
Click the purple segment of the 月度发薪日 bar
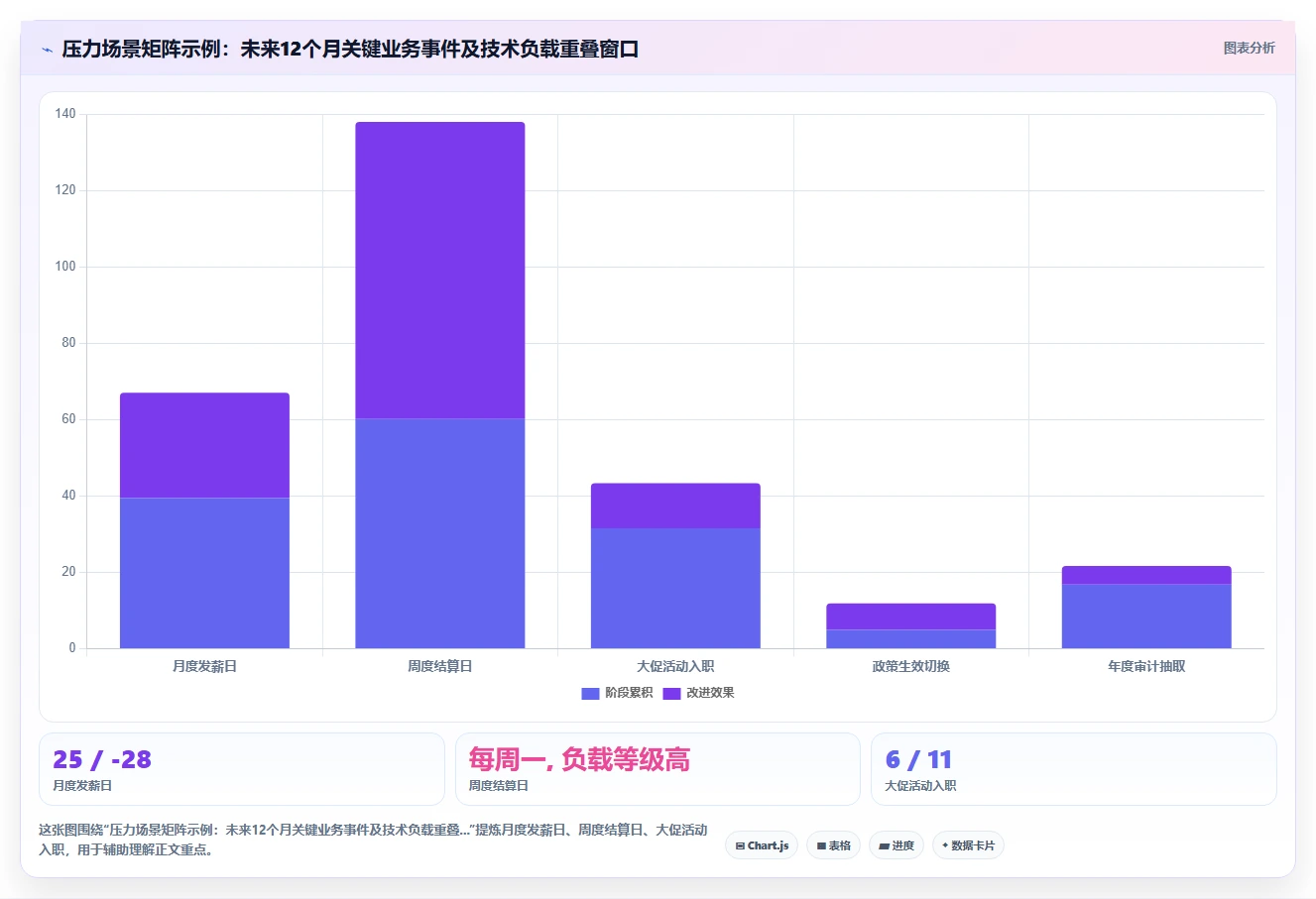204,445
